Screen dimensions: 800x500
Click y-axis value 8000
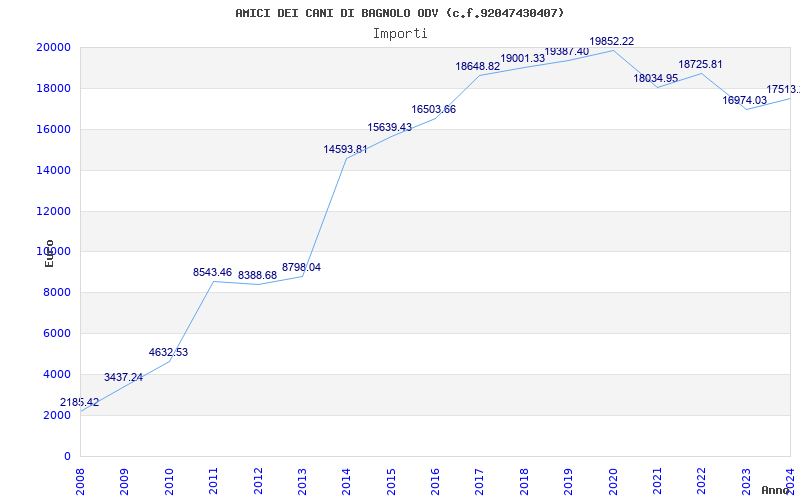[56, 292]
